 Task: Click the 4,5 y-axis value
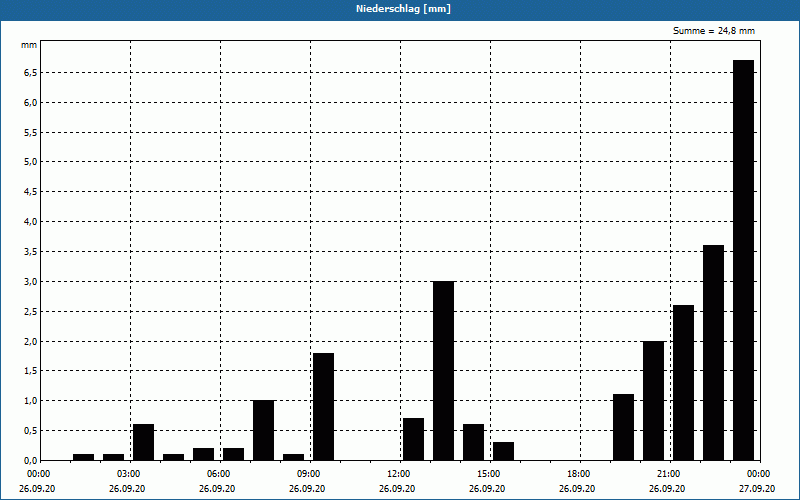(31, 192)
